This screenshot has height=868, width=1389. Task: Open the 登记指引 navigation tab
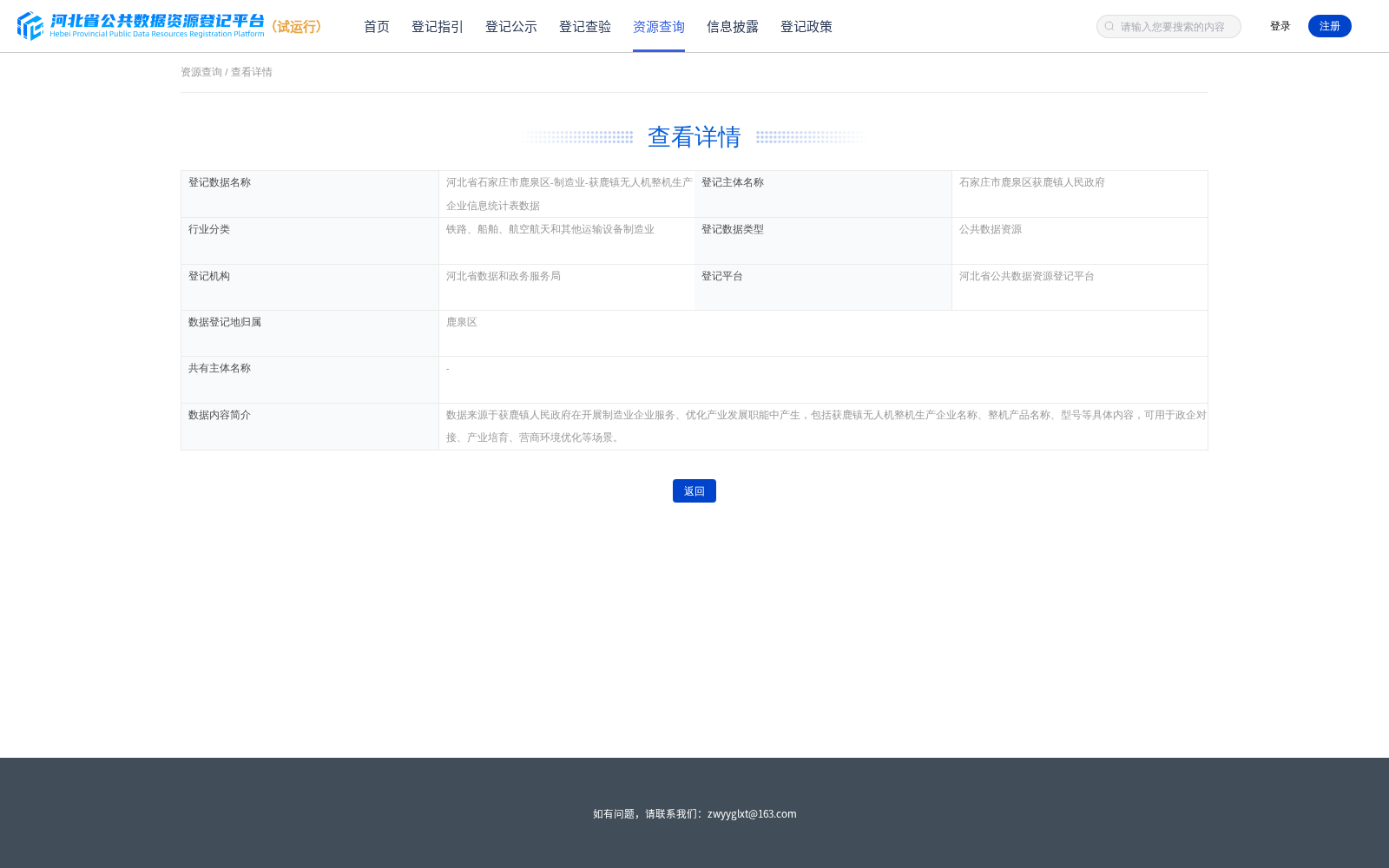tap(438, 27)
